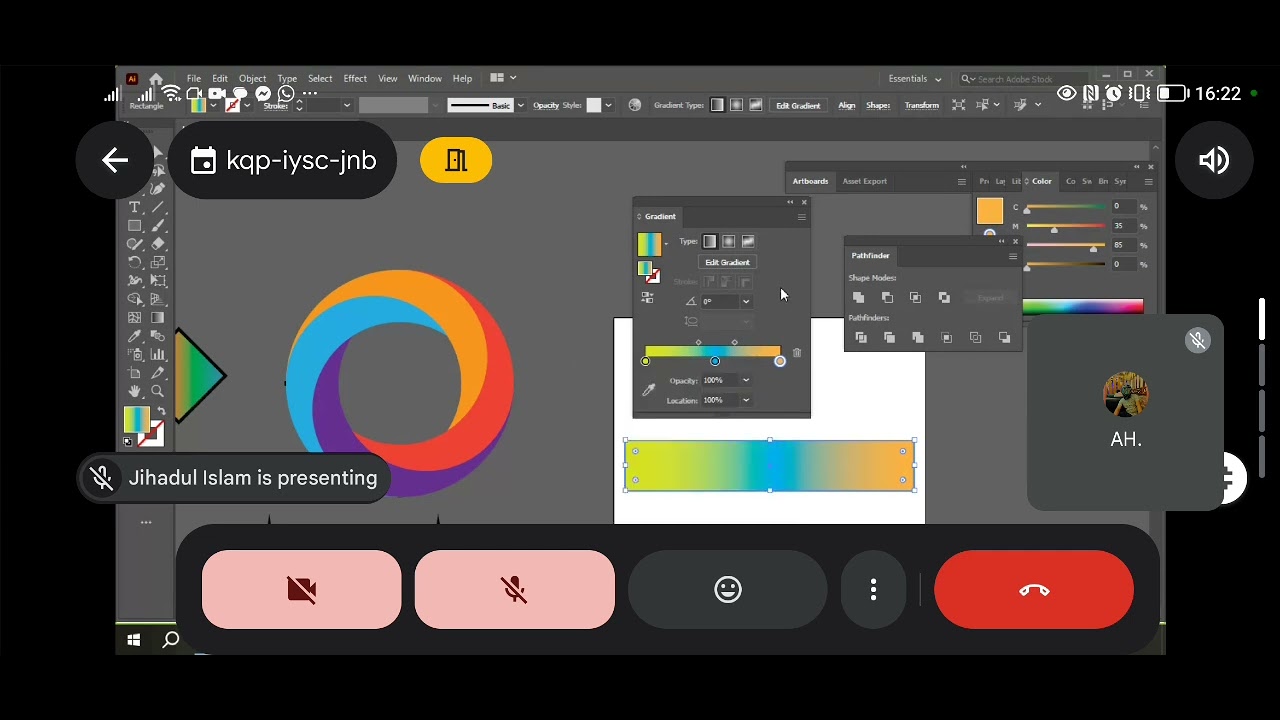Select the blue middle gradient stop

[x=715, y=361]
